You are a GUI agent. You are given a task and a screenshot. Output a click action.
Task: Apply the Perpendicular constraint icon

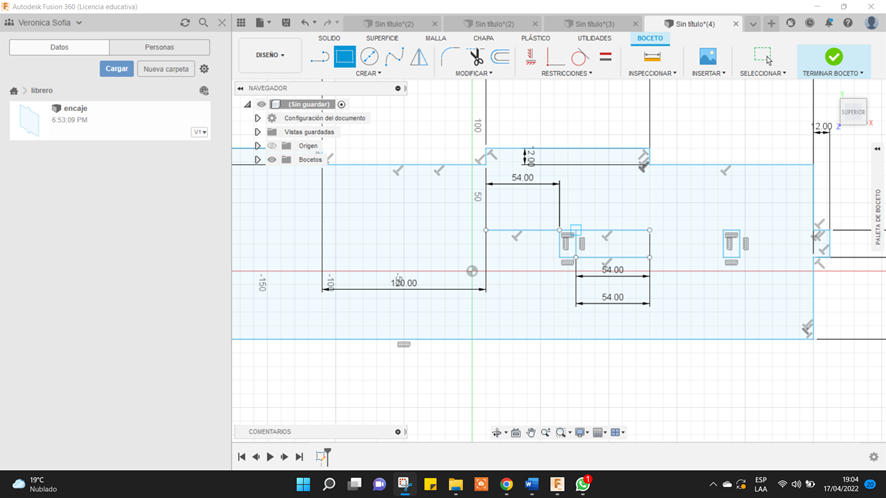[555, 57]
